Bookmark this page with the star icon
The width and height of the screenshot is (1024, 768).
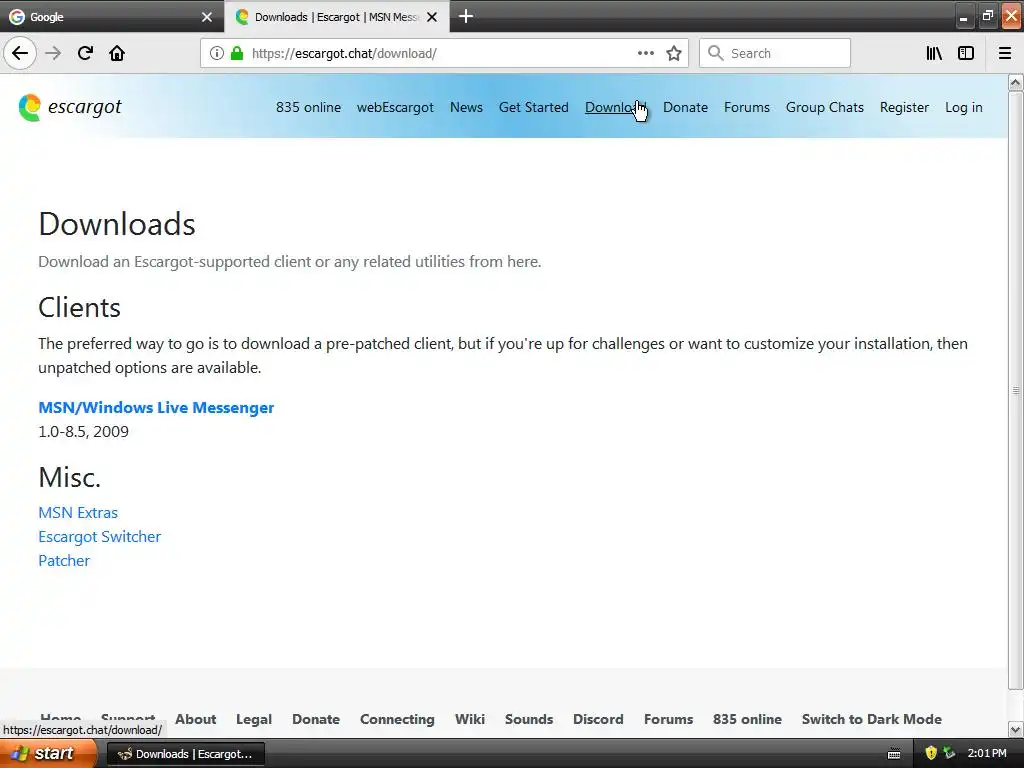pos(674,53)
